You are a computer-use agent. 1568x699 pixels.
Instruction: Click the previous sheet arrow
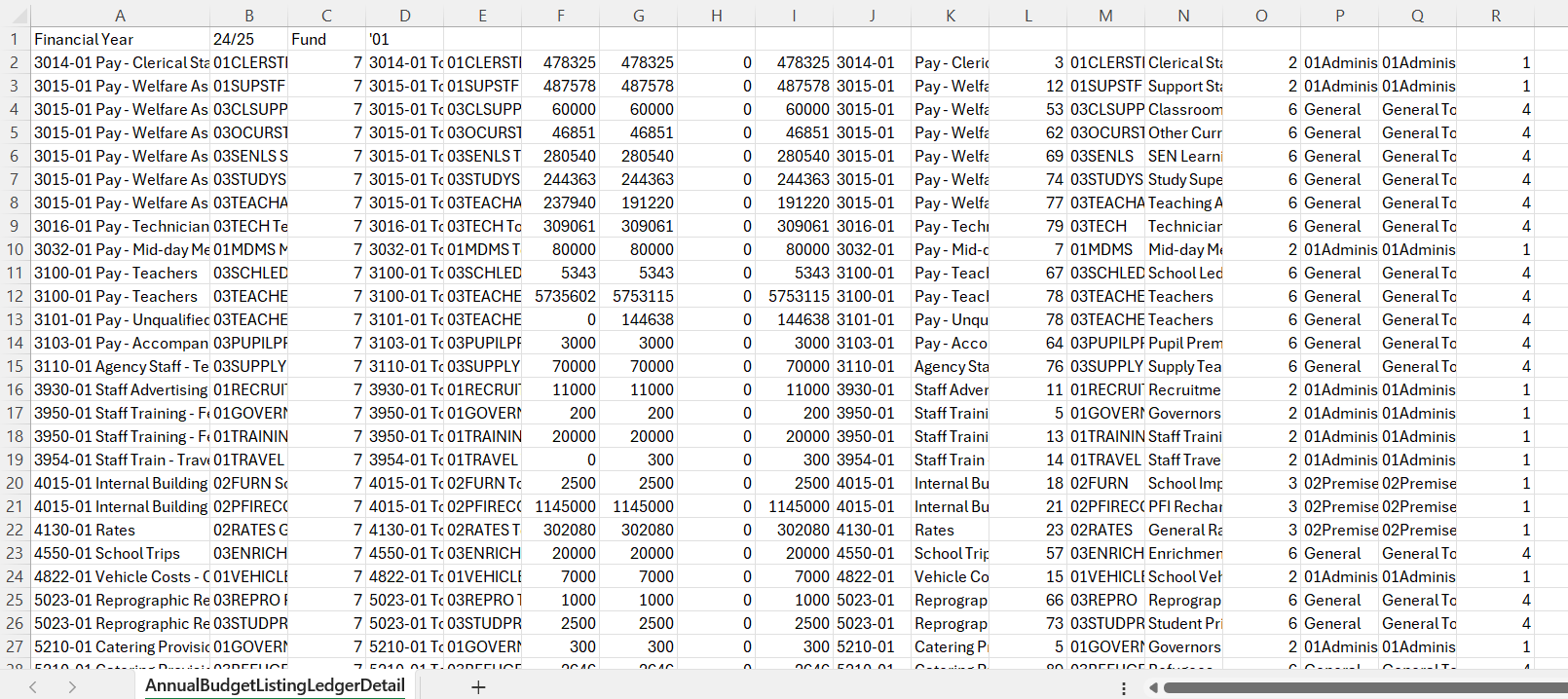[x=33, y=687]
